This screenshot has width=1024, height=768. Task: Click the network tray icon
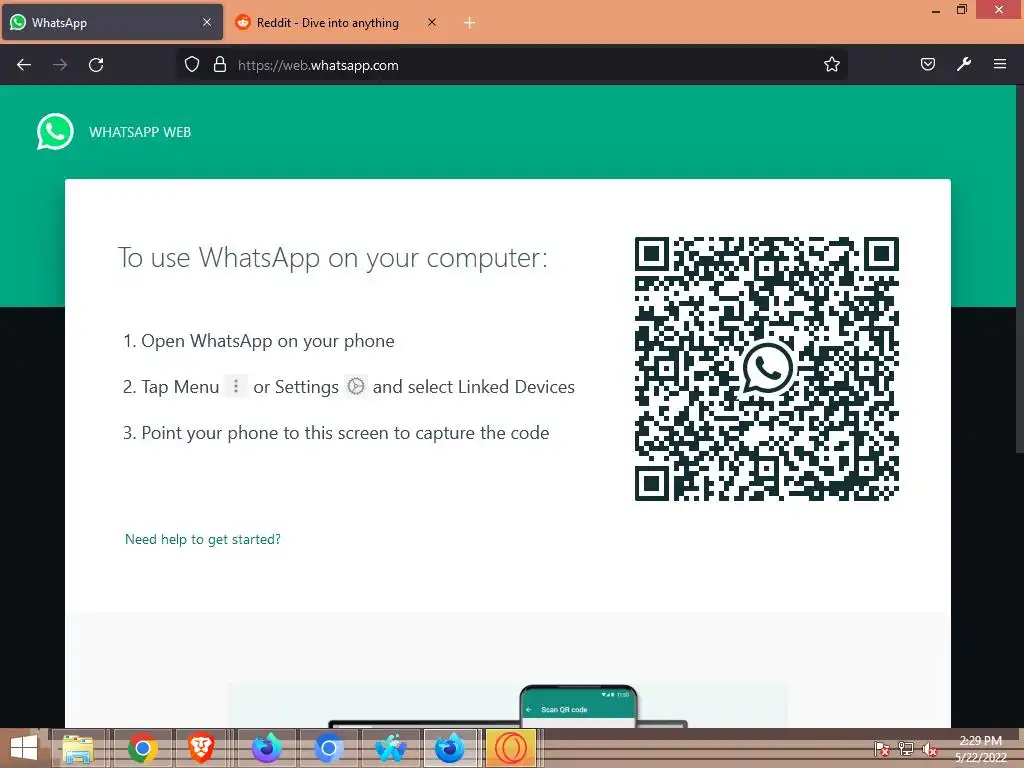click(x=906, y=749)
